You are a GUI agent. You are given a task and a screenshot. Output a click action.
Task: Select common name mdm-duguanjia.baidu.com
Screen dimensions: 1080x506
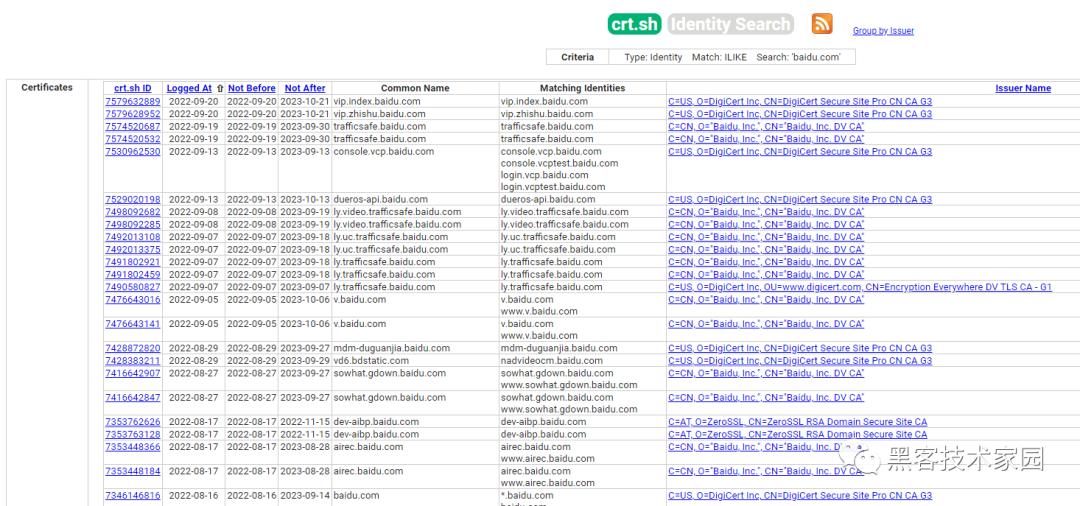click(x=391, y=348)
